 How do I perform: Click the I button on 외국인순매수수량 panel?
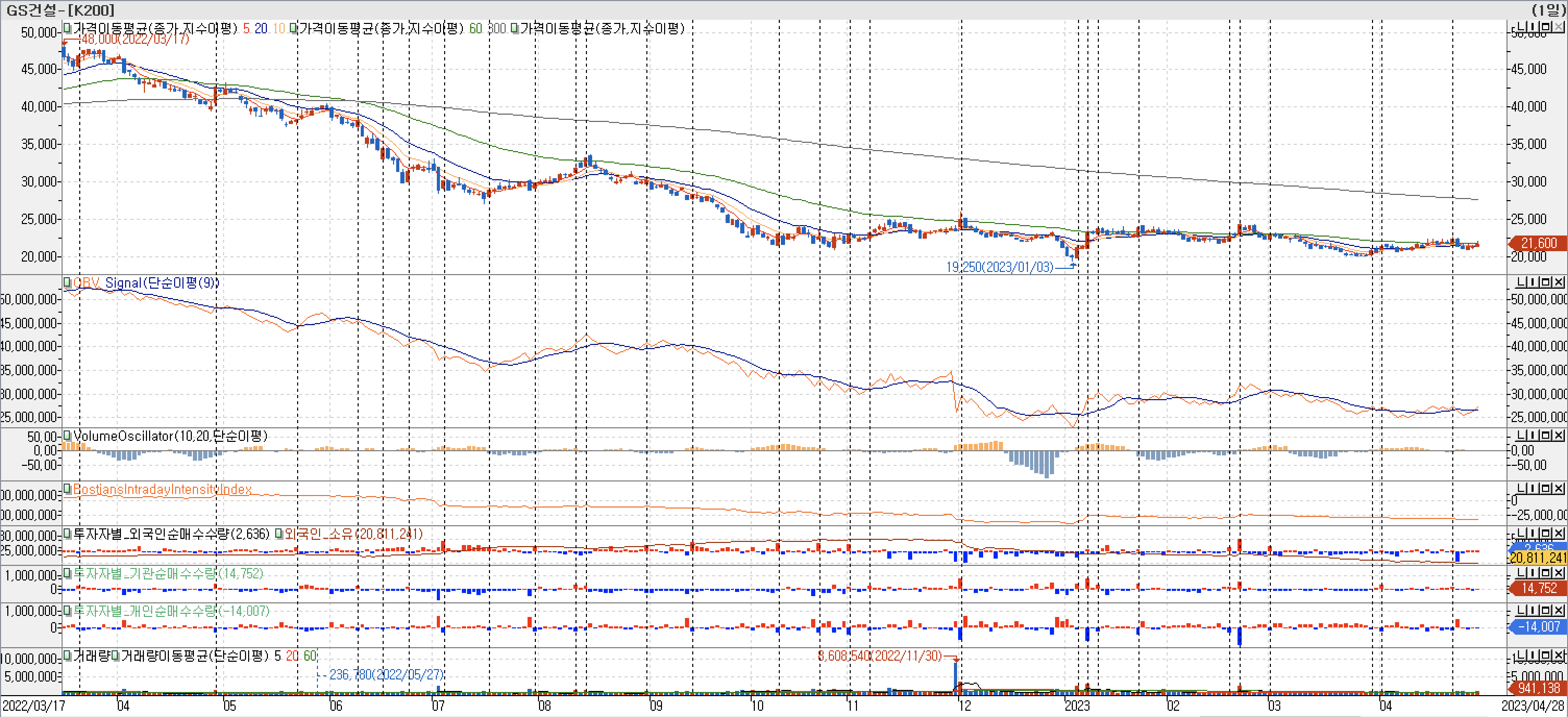pyautogui.click(x=1533, y=534)
